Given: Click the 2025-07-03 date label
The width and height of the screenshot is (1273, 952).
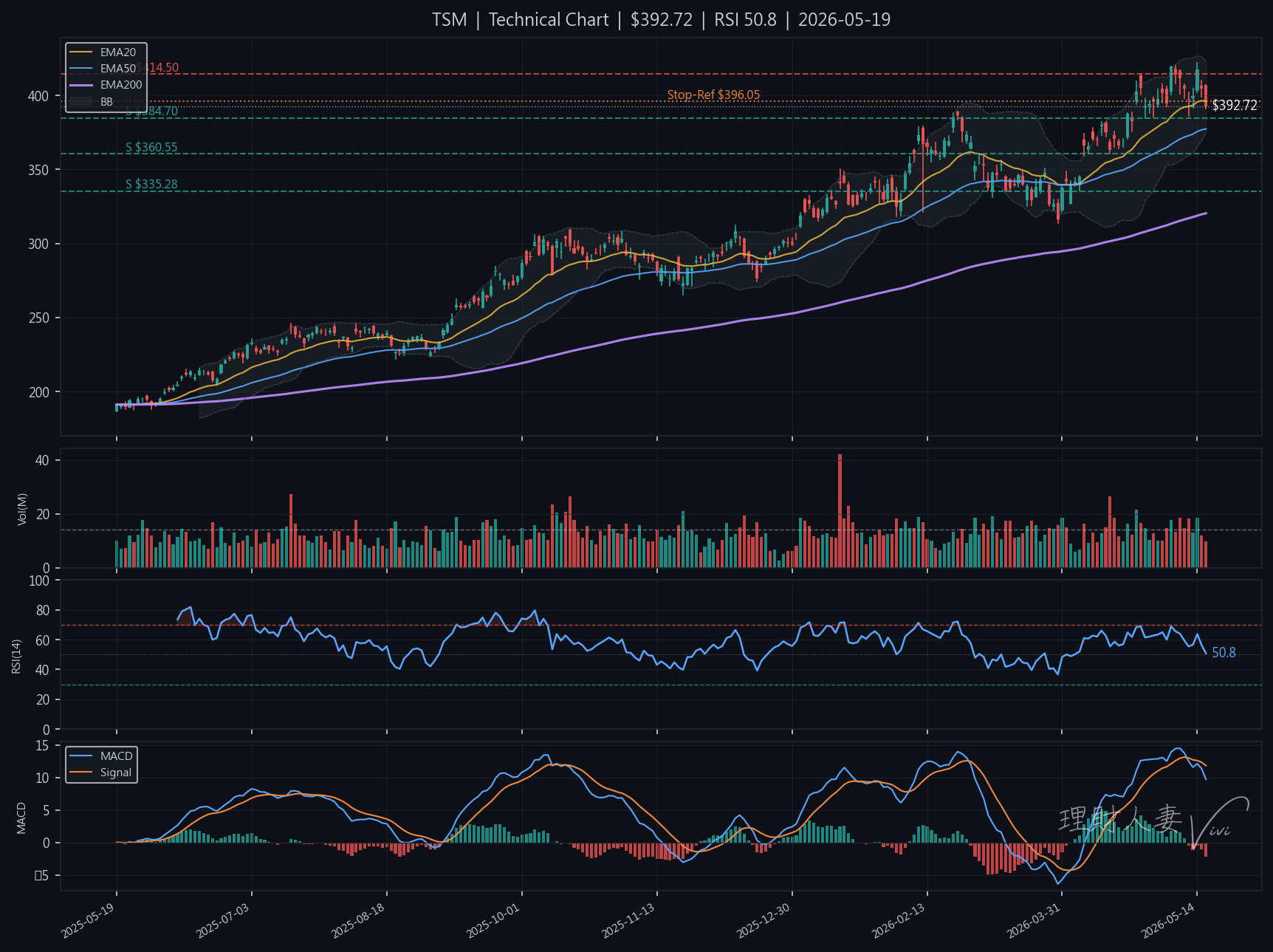Looking at the screenshot, I should [223, 921].
